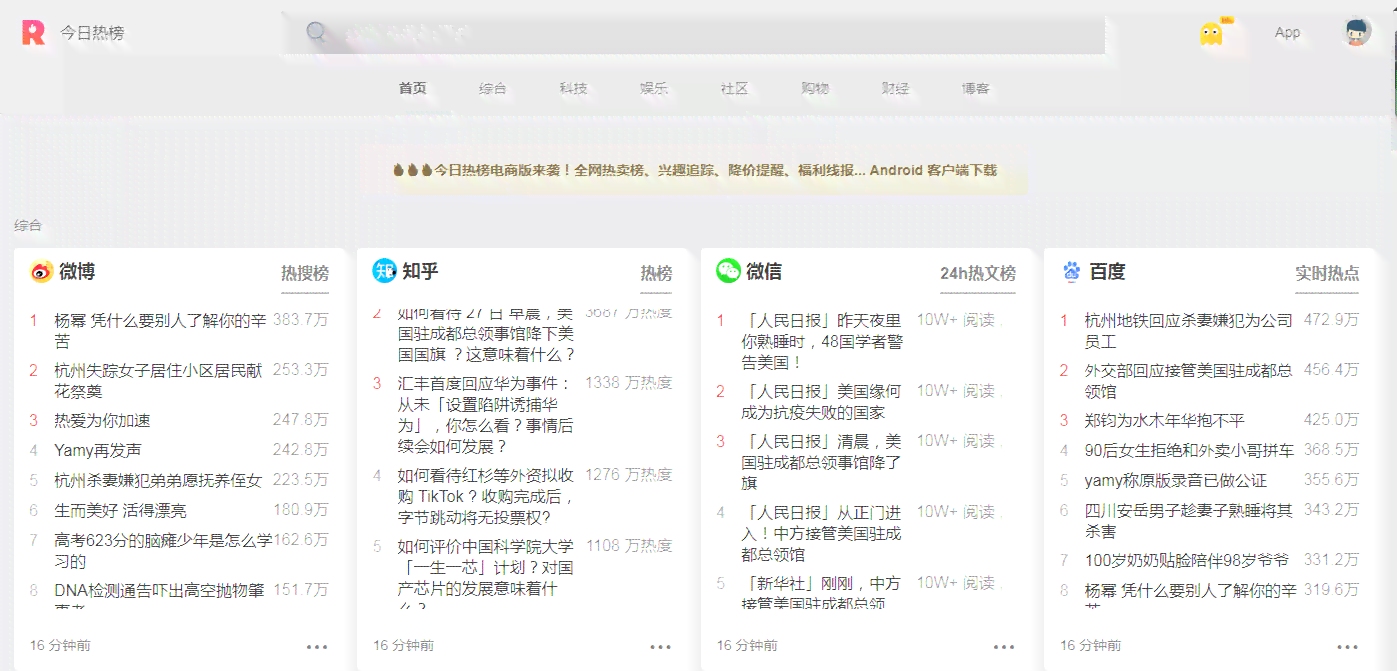Open 知乎 热榜 list link
The width and height of the screenshot is (1397, 671).
656,273
